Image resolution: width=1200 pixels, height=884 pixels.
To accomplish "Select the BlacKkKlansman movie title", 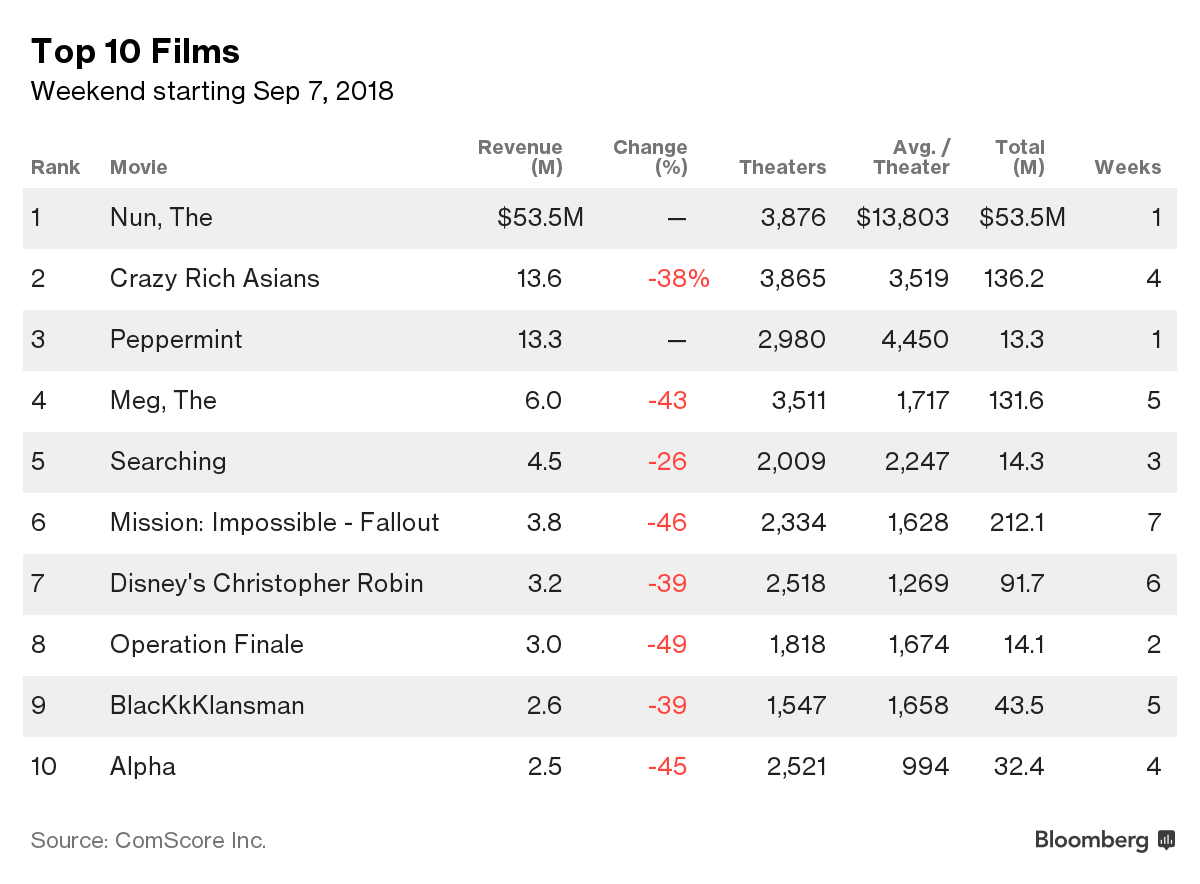I will coord(208,705).
